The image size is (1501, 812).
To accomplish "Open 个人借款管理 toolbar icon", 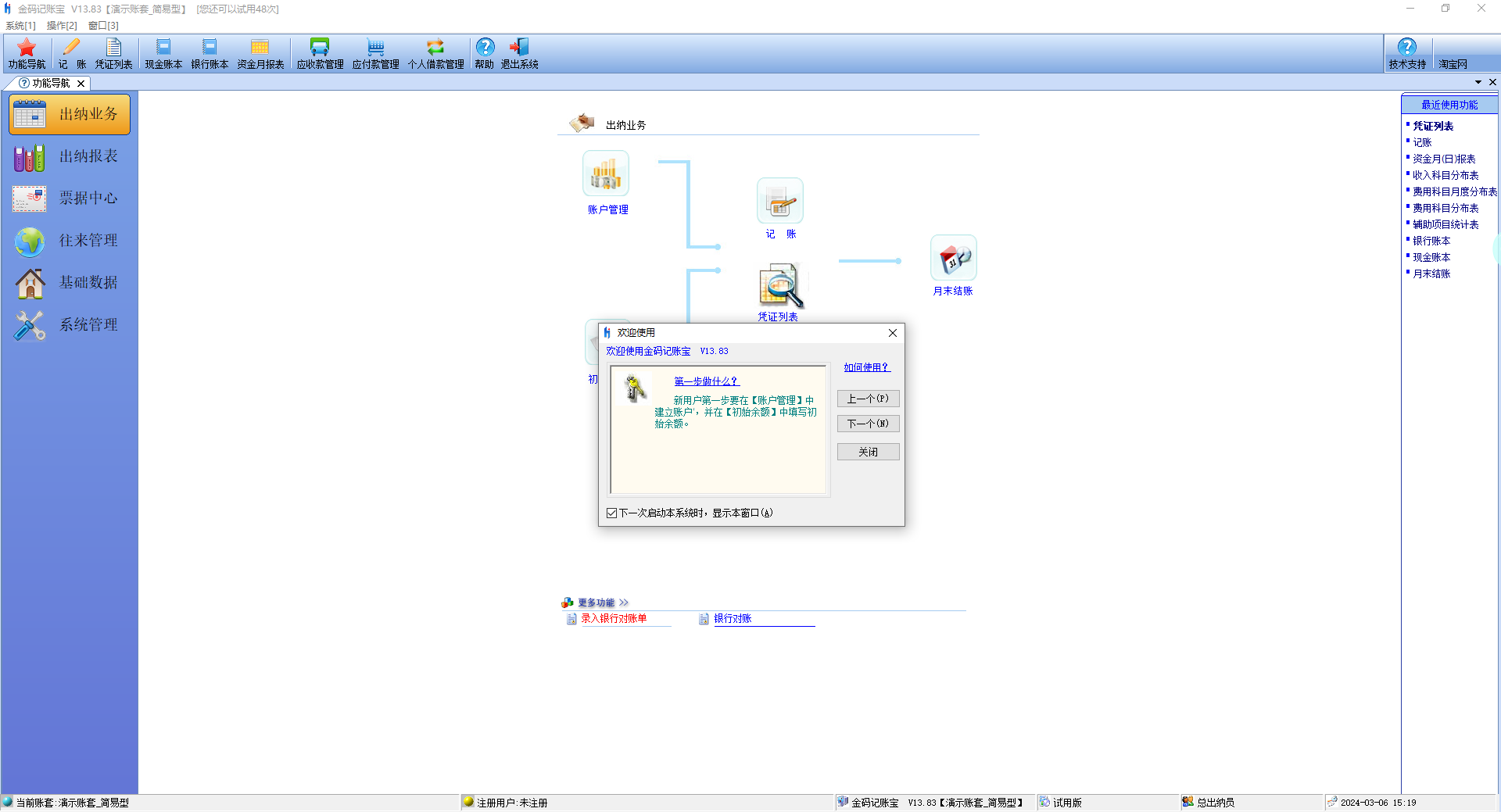I will (435, 54).
